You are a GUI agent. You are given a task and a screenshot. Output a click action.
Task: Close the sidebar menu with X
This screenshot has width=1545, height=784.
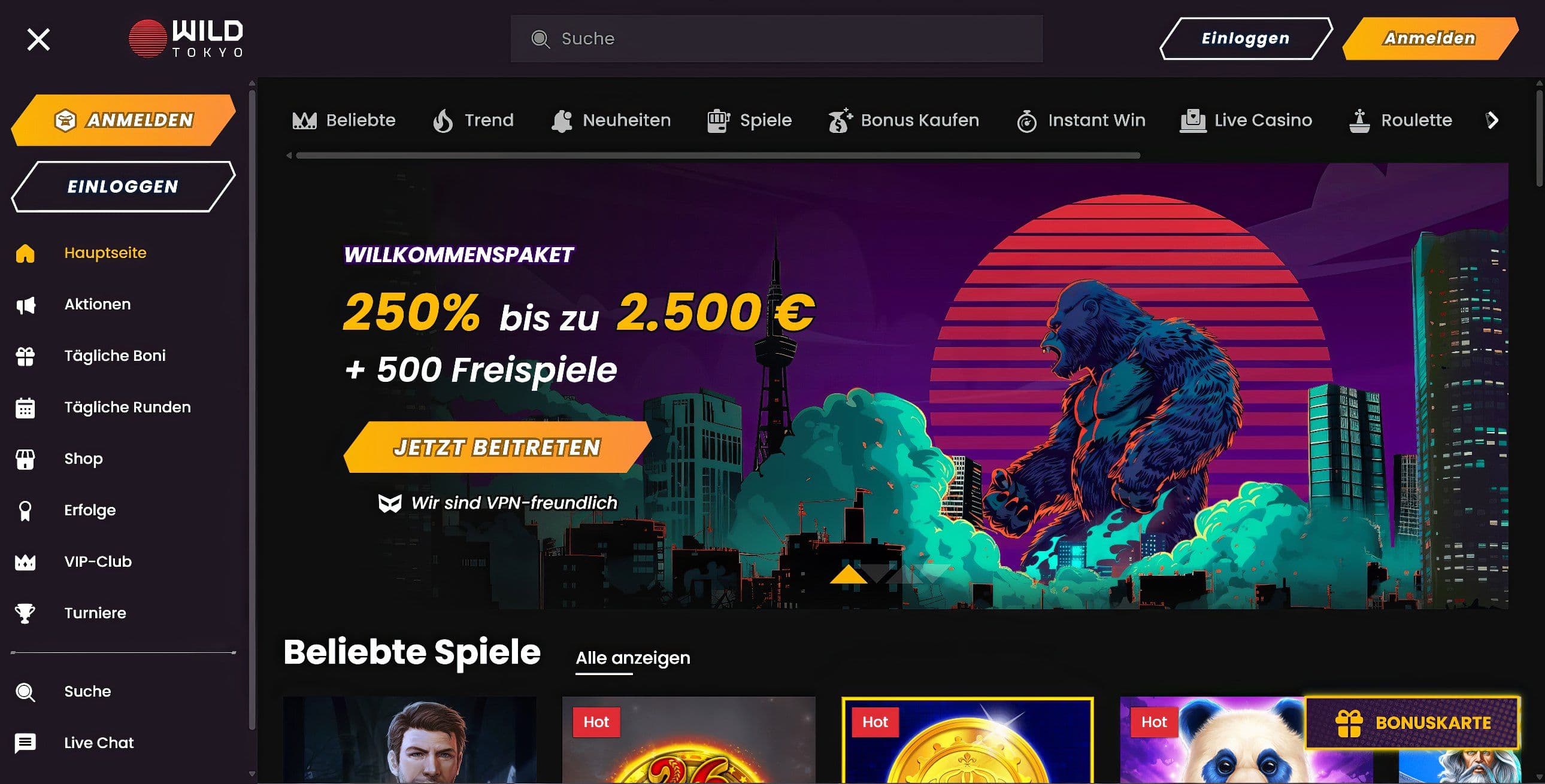[x=39, y=39]
